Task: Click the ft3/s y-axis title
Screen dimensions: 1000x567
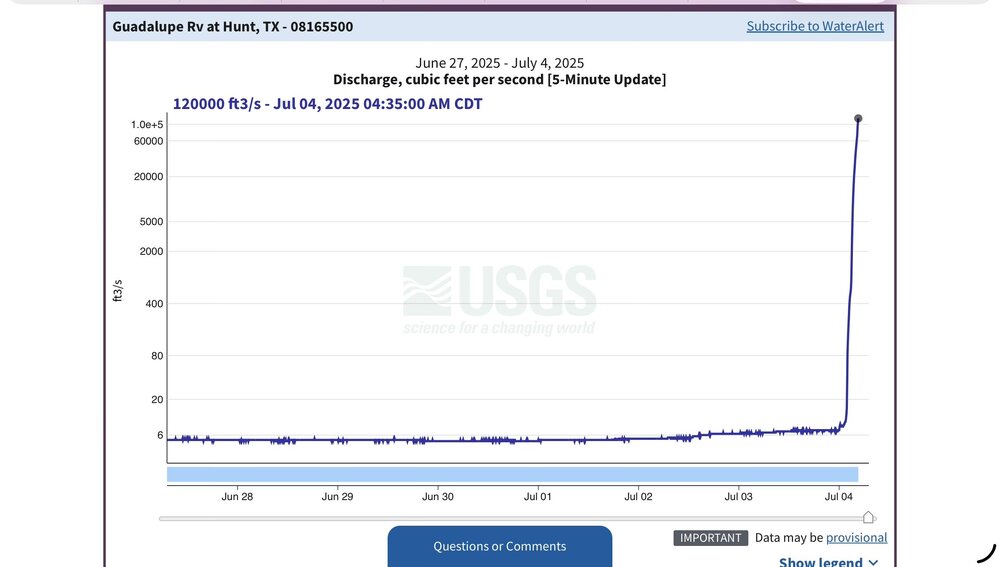Action: click(x=118, y=290)
